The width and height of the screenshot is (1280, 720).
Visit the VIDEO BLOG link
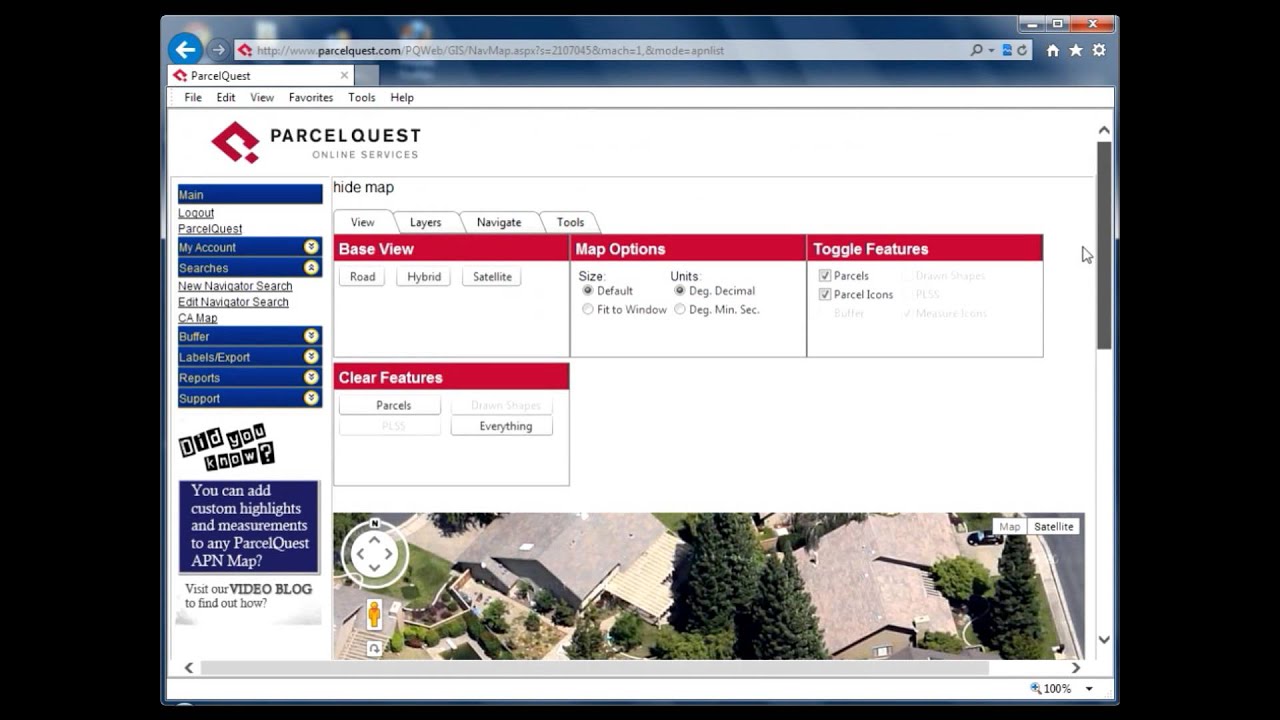click(x=271, y=589)
